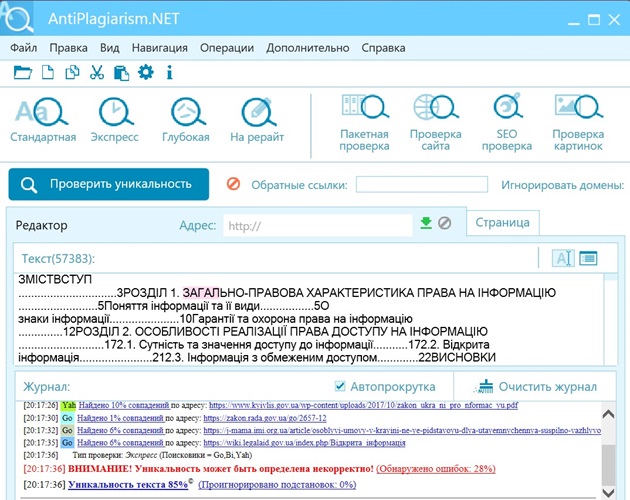630x500 pixels.
Task: Launch Проверка сайта tool
Action: click(436, 123)
